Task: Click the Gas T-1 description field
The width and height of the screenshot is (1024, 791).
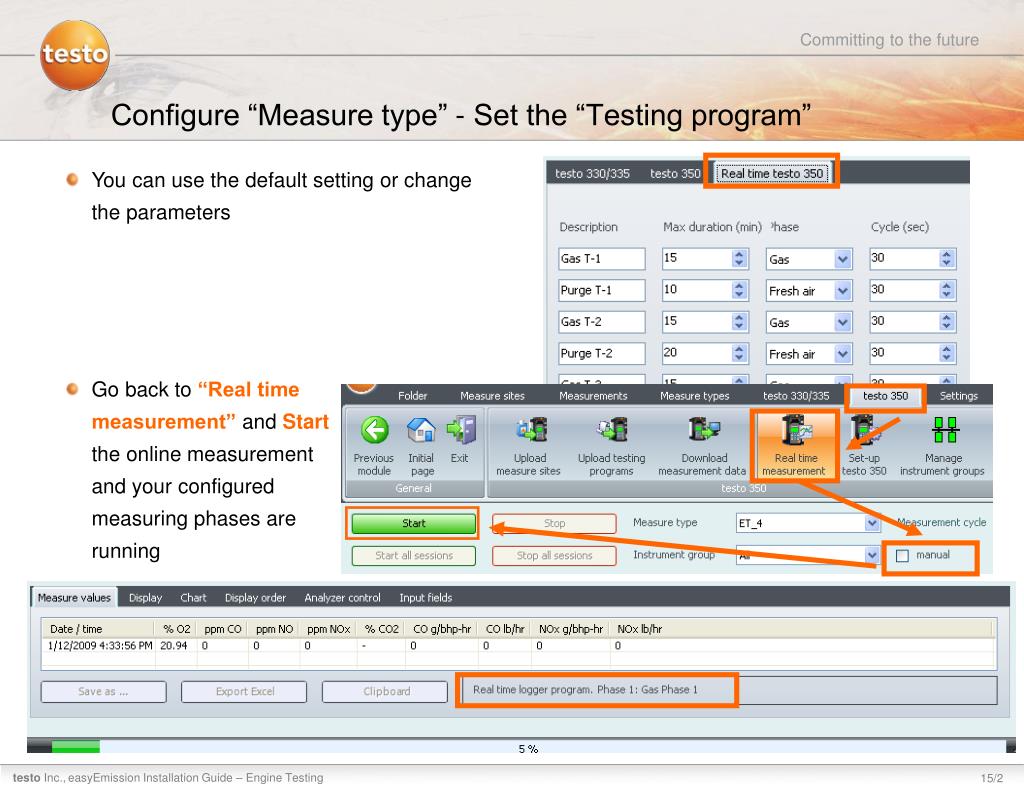Action: [x=601, y=259]
